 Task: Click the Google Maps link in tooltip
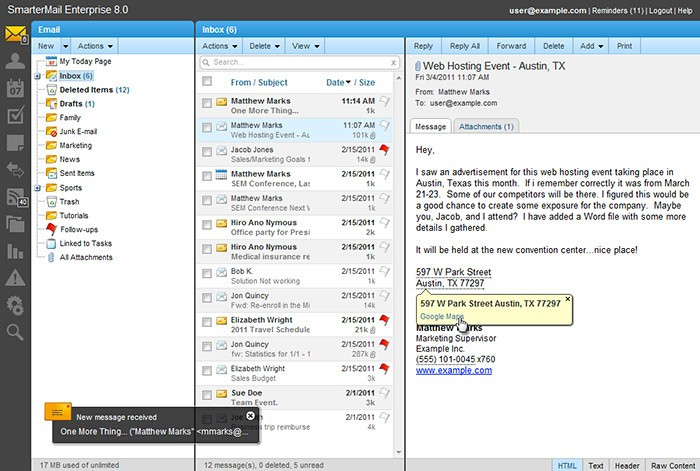point(442,317)
